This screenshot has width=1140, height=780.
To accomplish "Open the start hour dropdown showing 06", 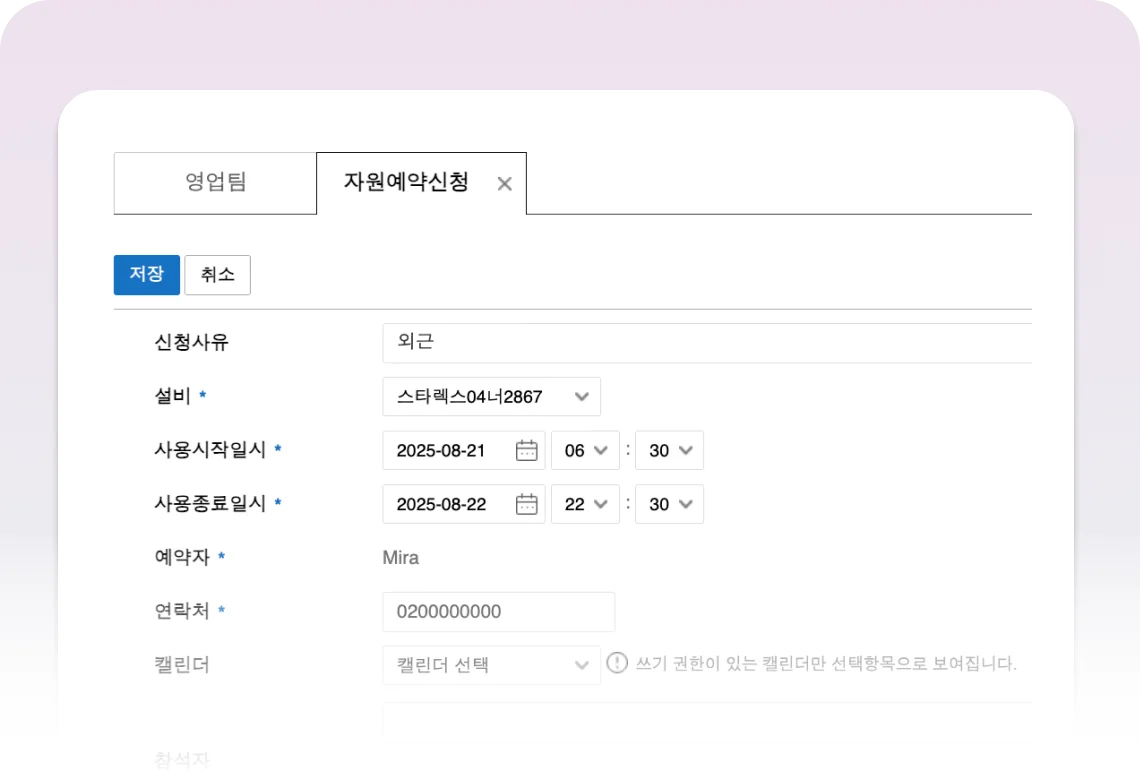I will click(x=585, y=451).
